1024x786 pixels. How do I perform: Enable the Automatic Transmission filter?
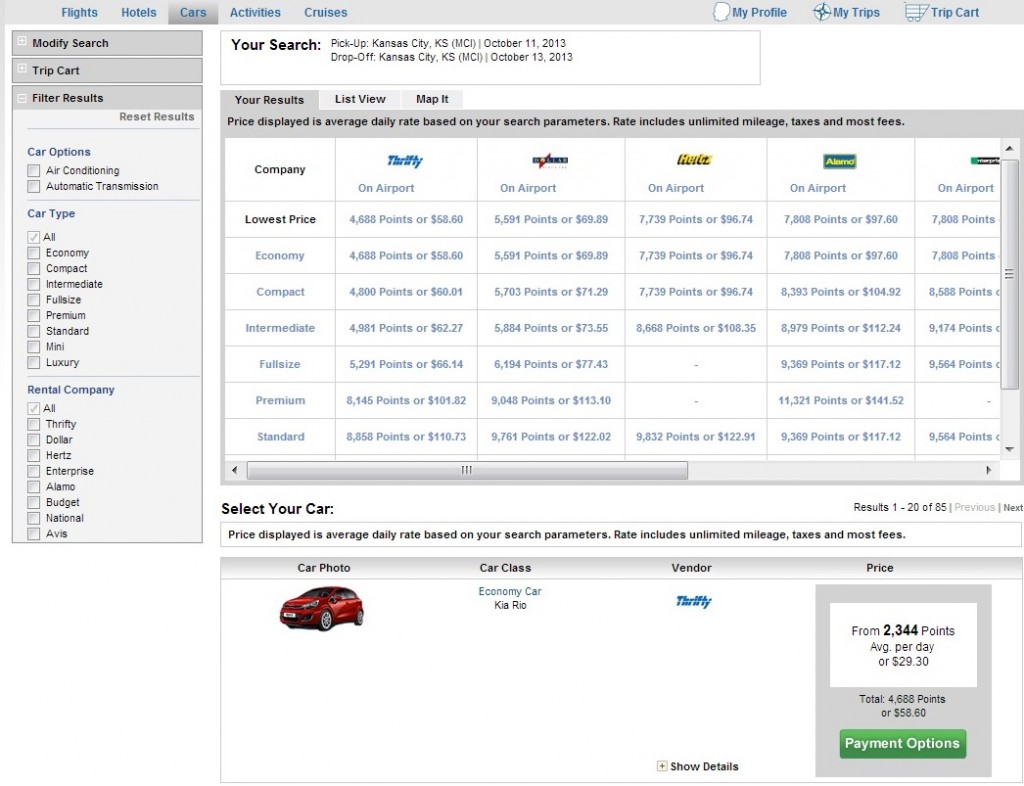33,186
